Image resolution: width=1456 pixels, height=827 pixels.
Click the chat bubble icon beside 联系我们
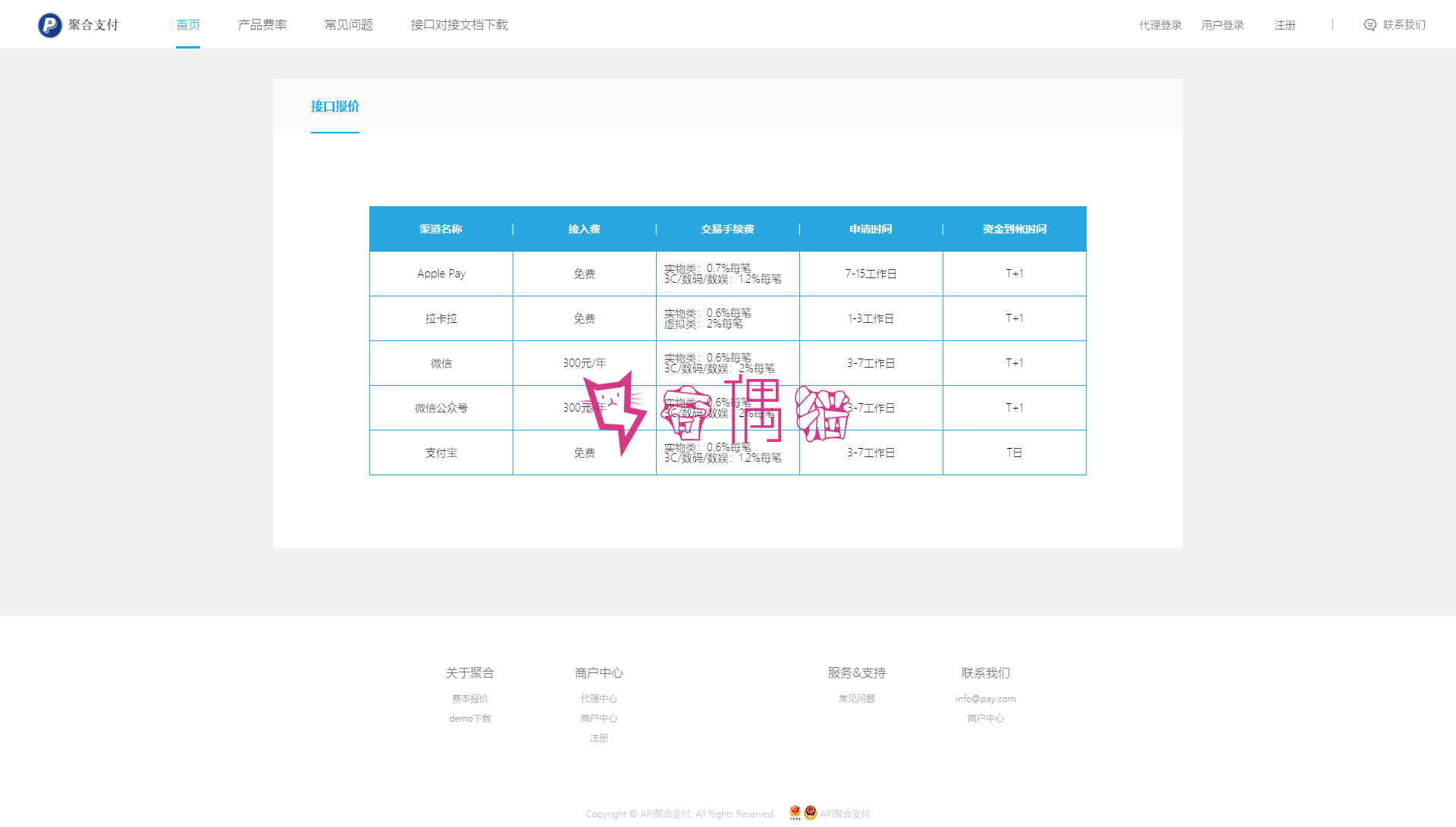point(1370,25)
